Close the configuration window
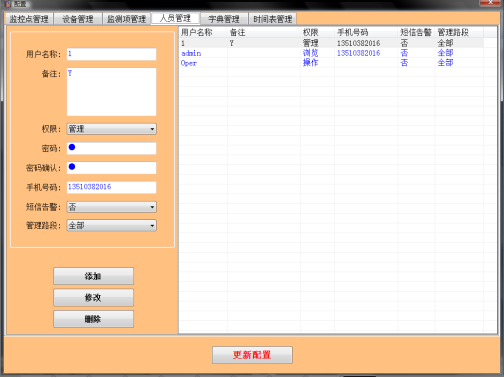The image size is (504, 378). (x=491, y=3)
